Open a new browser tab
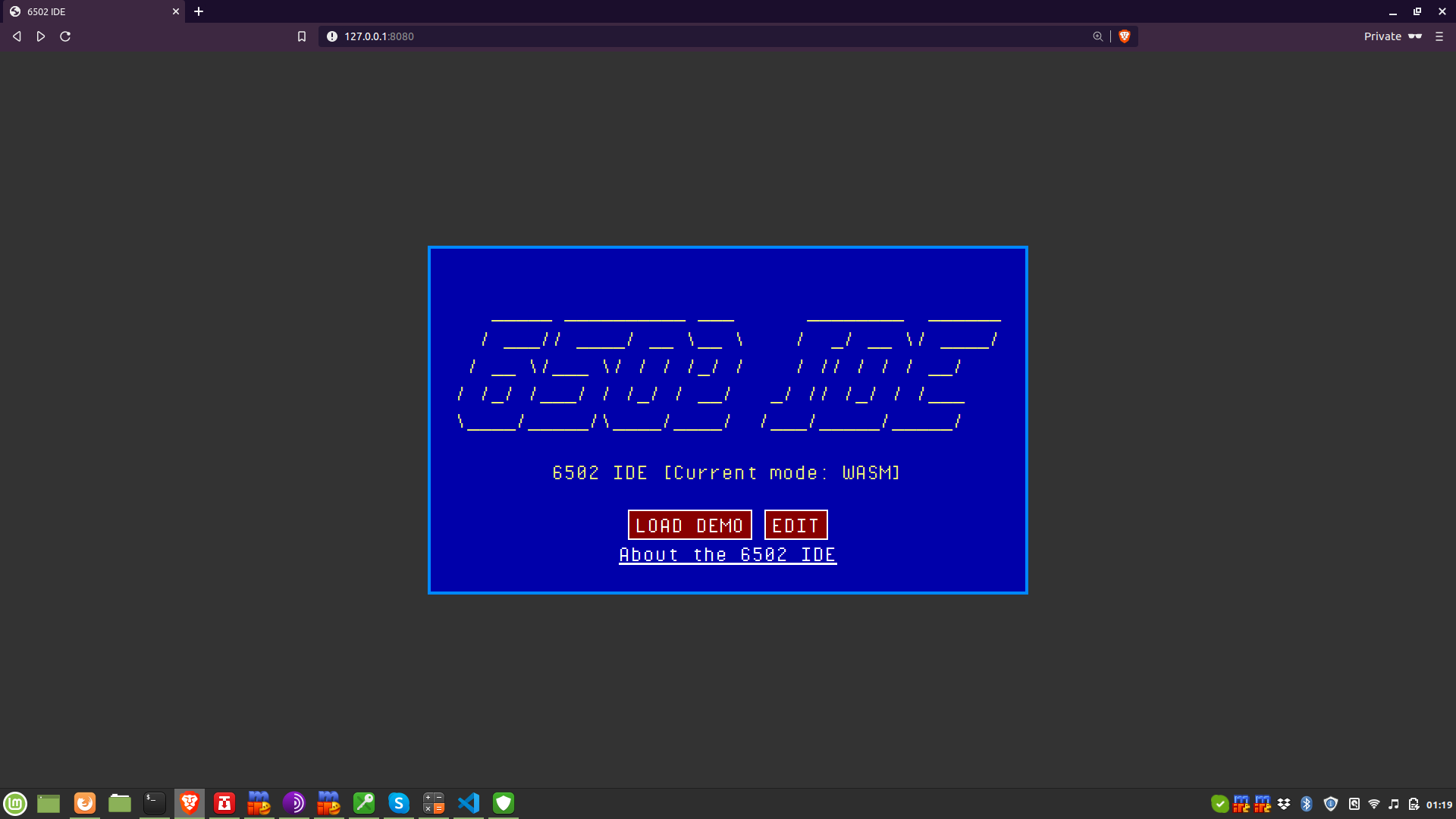This screenshot has width=1456, height=819. [199, 11]
